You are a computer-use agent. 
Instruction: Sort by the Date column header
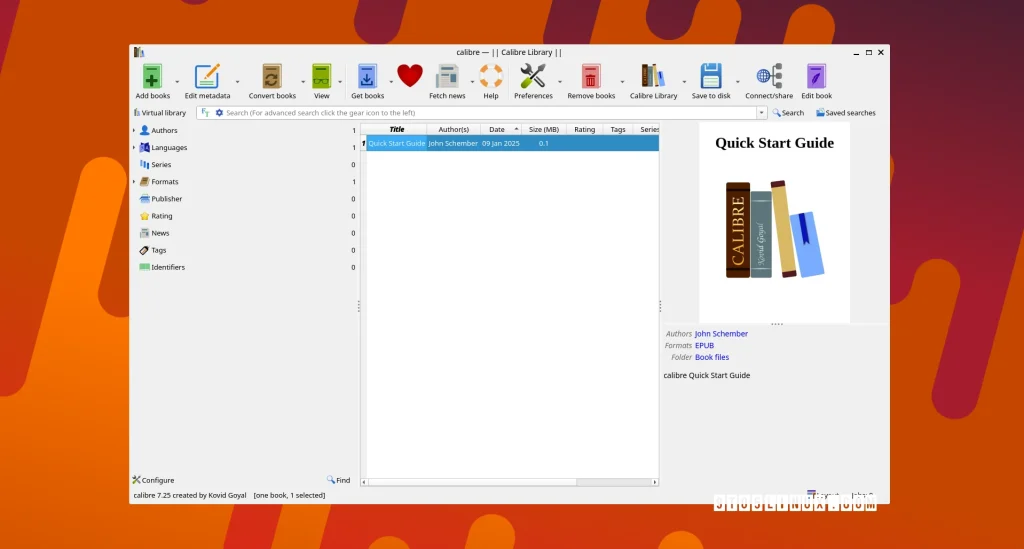pyautogui.click(x=500, y=129)
